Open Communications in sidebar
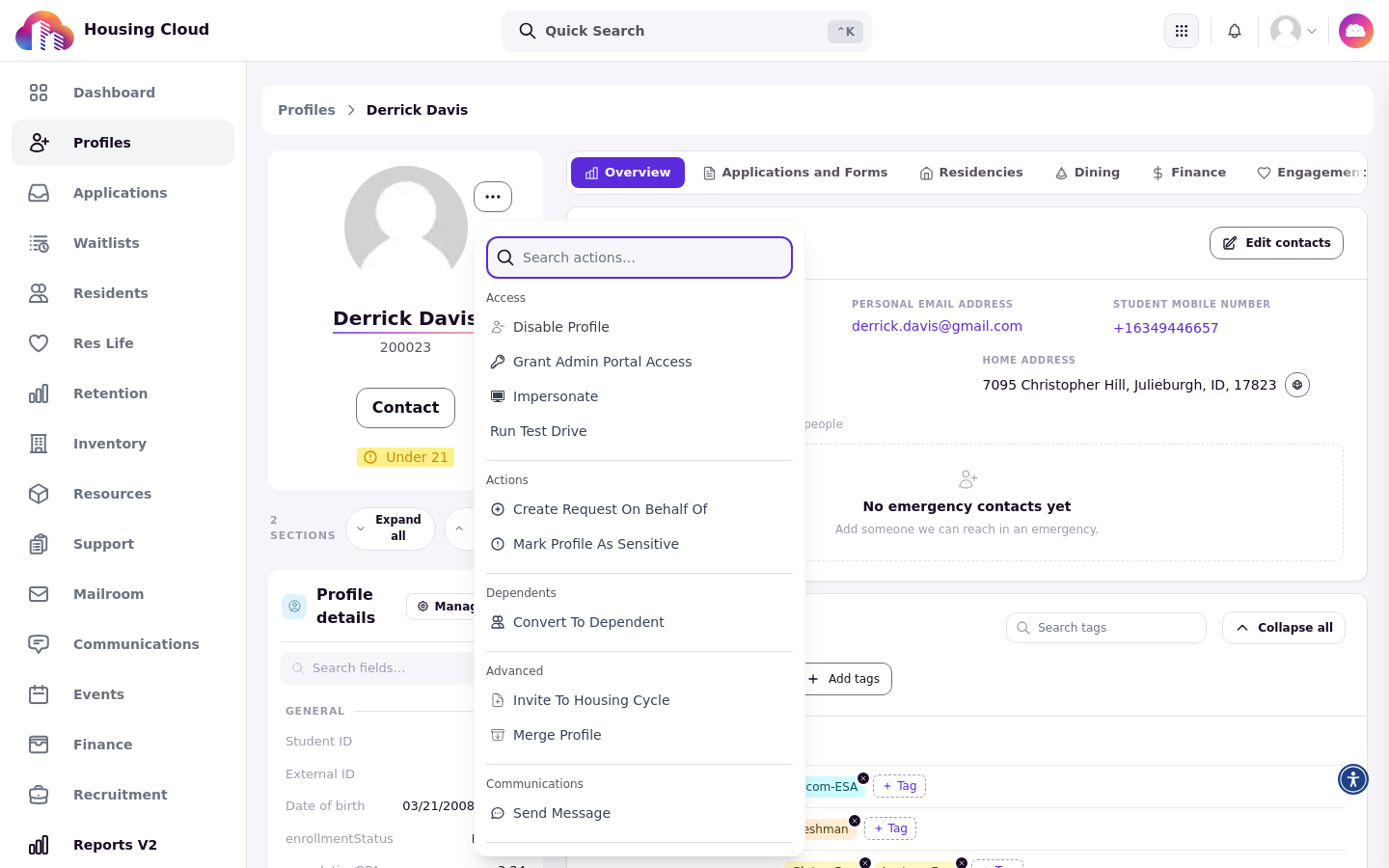The width and height of the screenshot is (1389, 868). [x=123, y=644]
